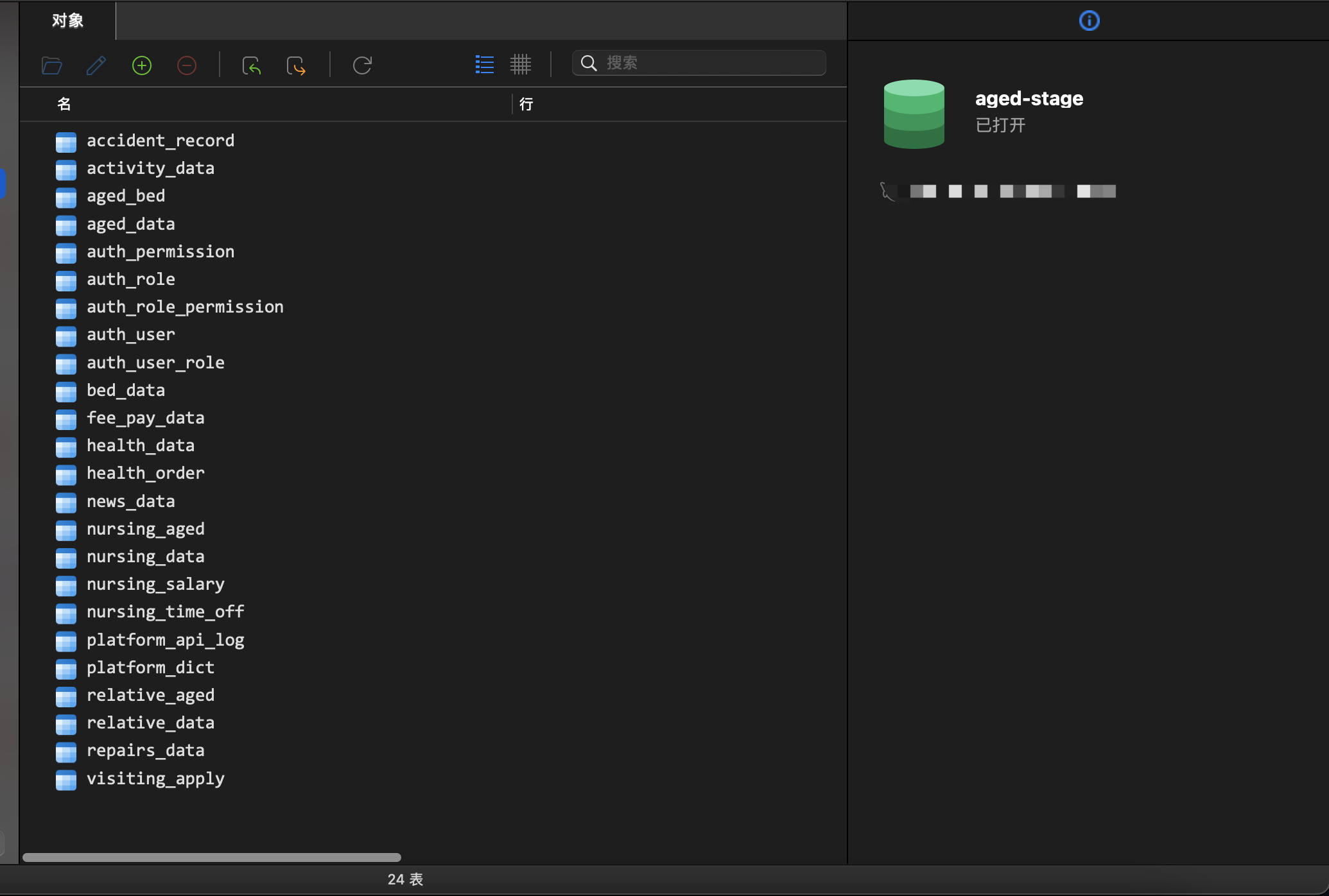Sort by the 名 column header
Screen dimensions: 1329x896
coord(64,104)
